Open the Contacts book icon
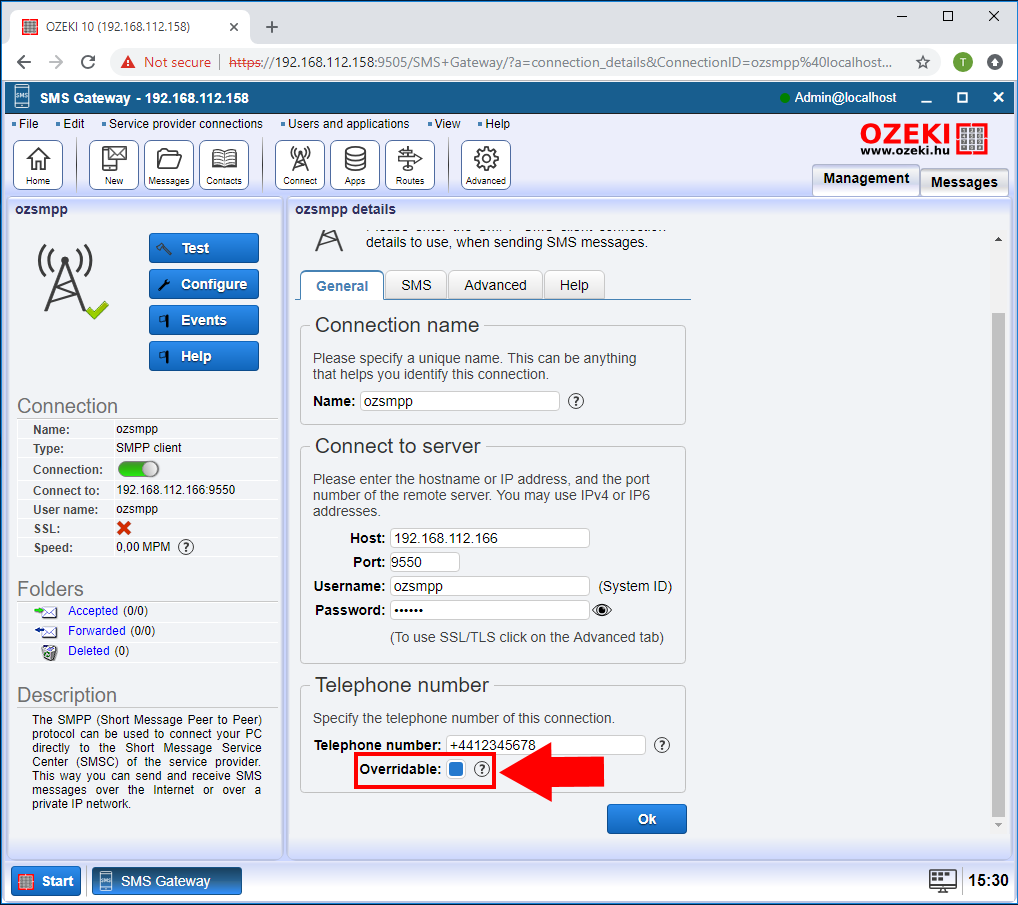Screen dimensions: 1018x905 224,164
